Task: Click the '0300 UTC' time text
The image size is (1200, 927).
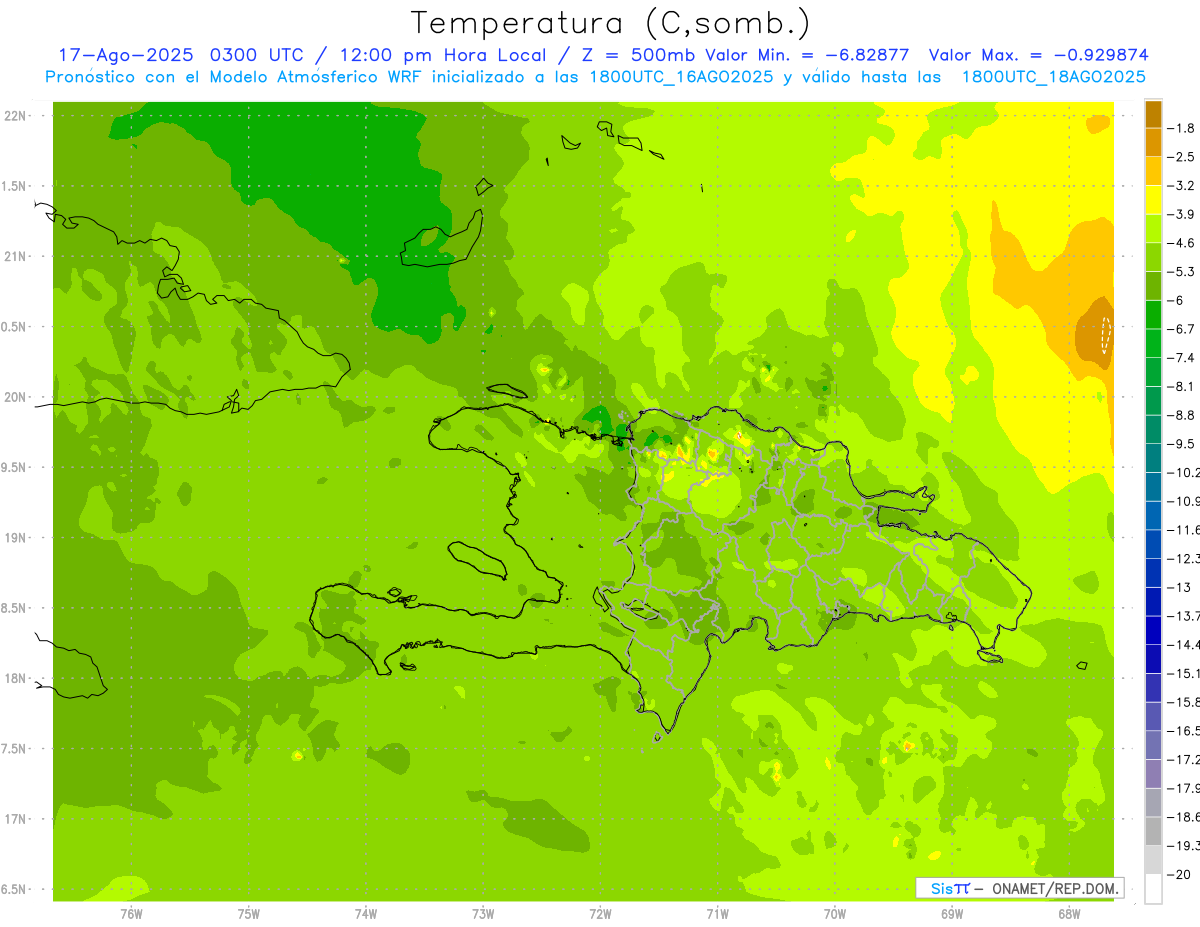Action: [x=257, y=55]
